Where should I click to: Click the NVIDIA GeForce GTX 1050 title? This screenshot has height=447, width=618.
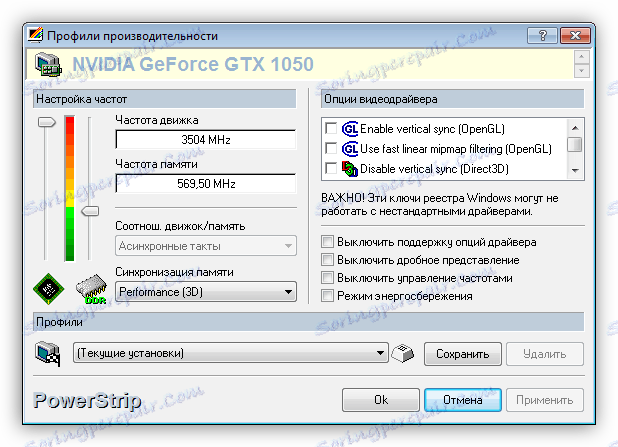pyautogui.click(x=193, y=64)
